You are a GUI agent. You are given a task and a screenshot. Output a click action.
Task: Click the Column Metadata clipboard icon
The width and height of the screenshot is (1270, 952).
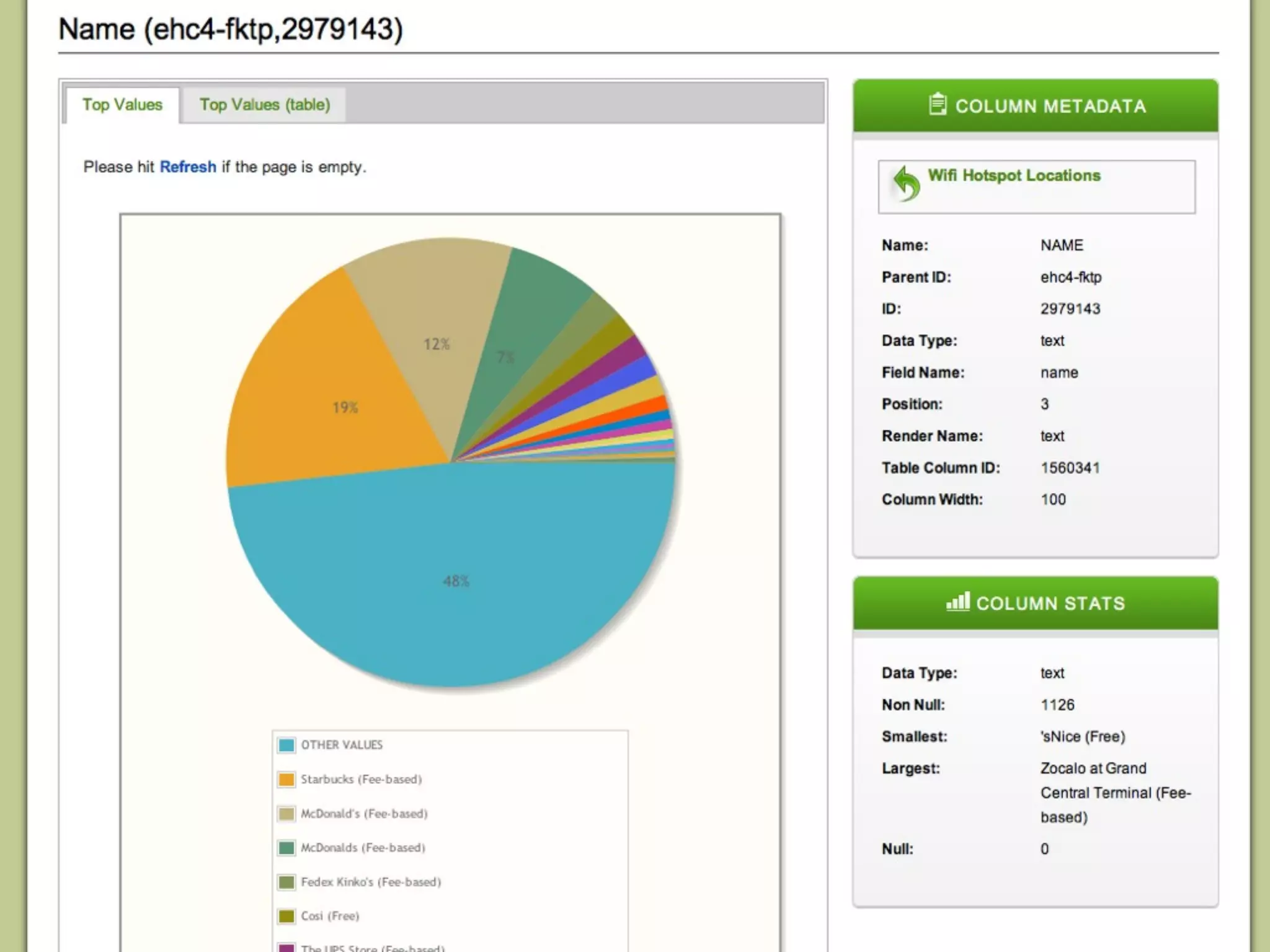point(938,104)
